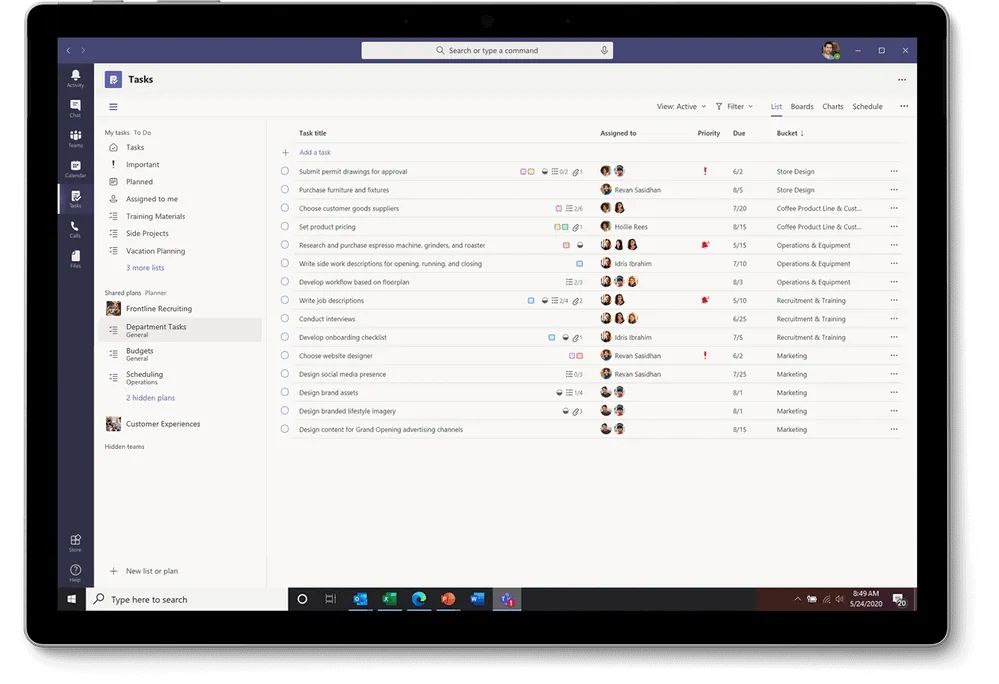Check the circle for 'Conduct interviews'
This screenshot has width=999, height=684.
pyautogui.click(x=284, y=318)
